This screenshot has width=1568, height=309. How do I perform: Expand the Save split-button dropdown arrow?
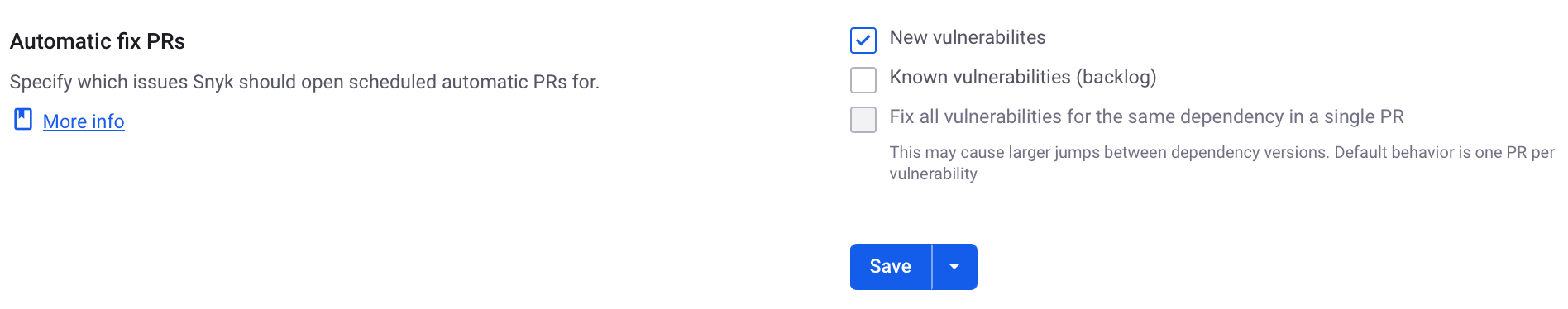955,267
